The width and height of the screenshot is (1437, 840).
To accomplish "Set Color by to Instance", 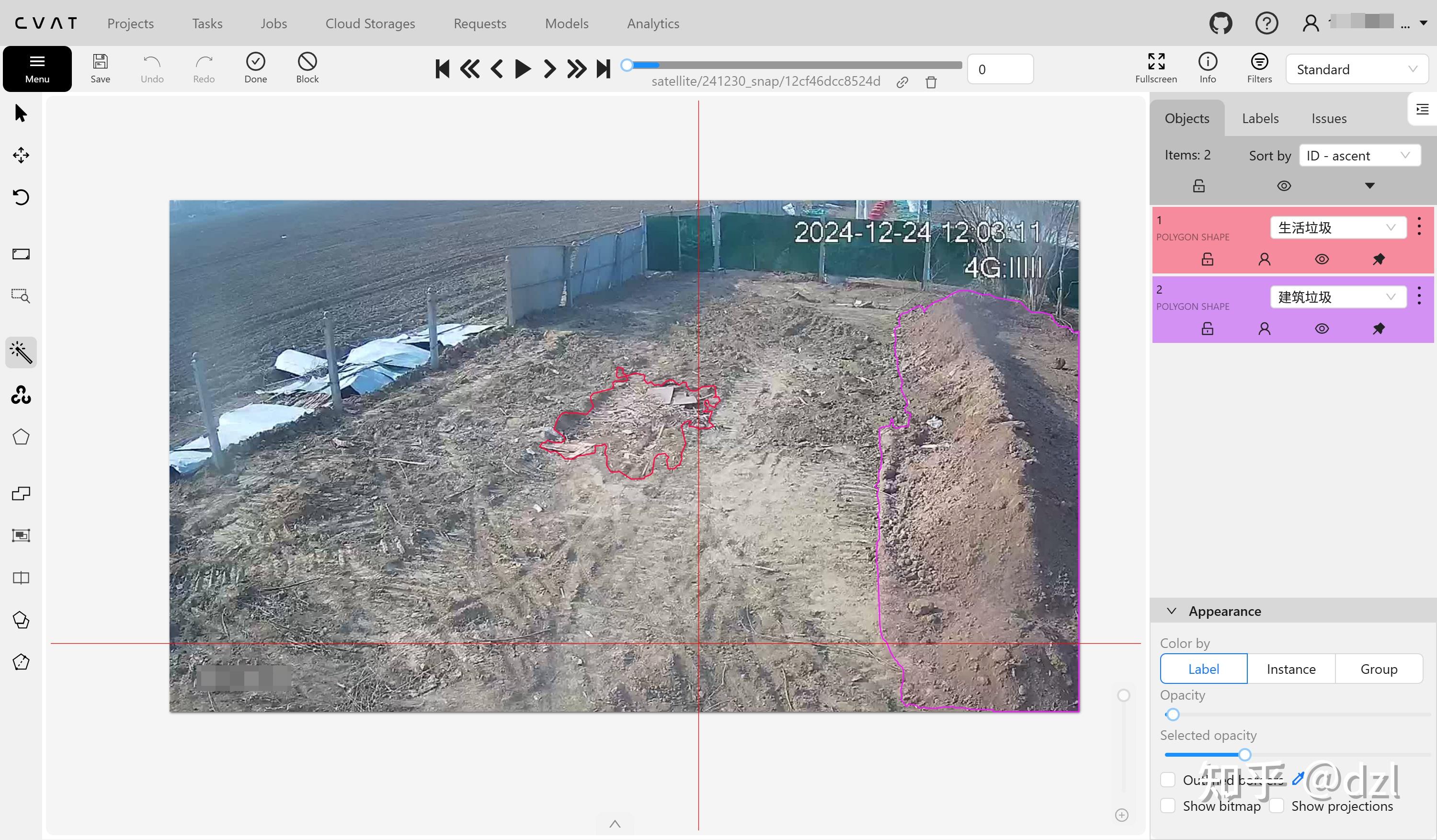I will [x=1290, y=669].
